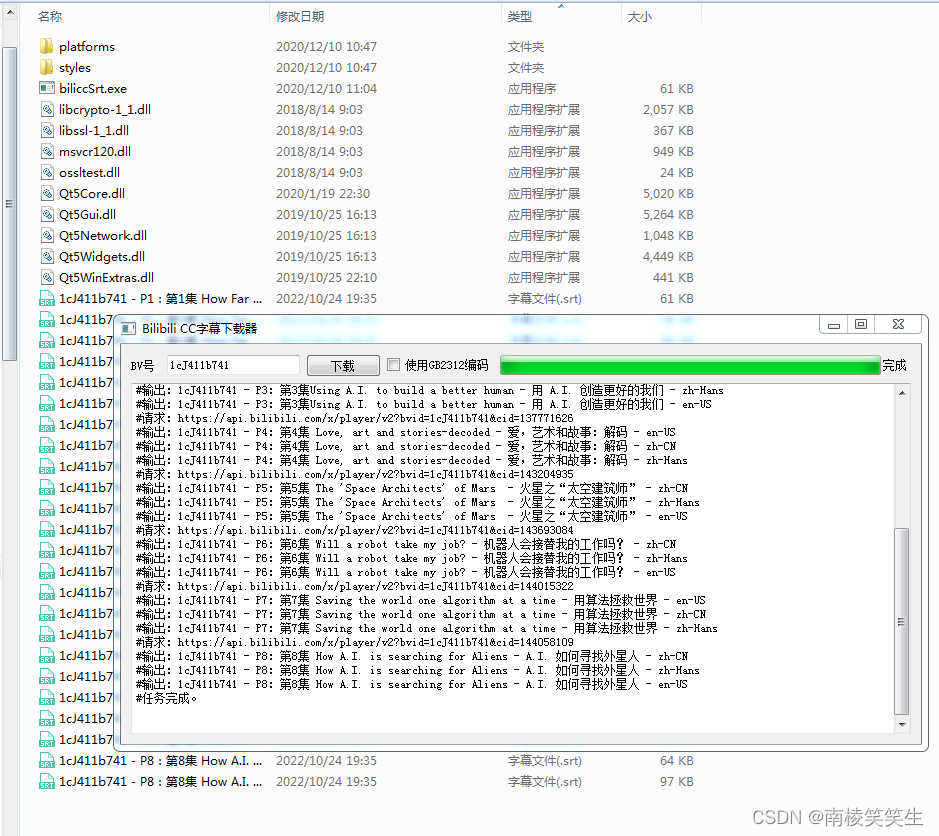The height and width of the screenshot is (836, 939).
Task: Click the Qt5Core.dll file icon
Action: [x=47, y=193]
